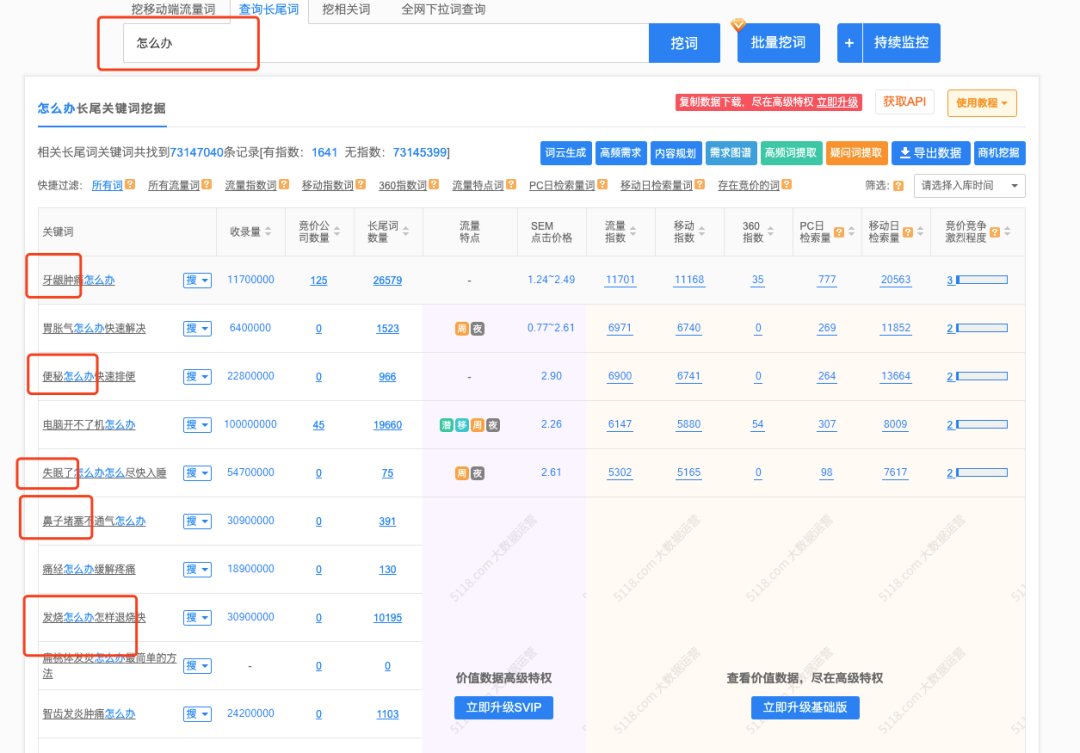Click the orange 疑问词提取 button
Image resolution: width=1080 pixels, height=753 pixels.
pyautogui.click(x=856, y=153)
